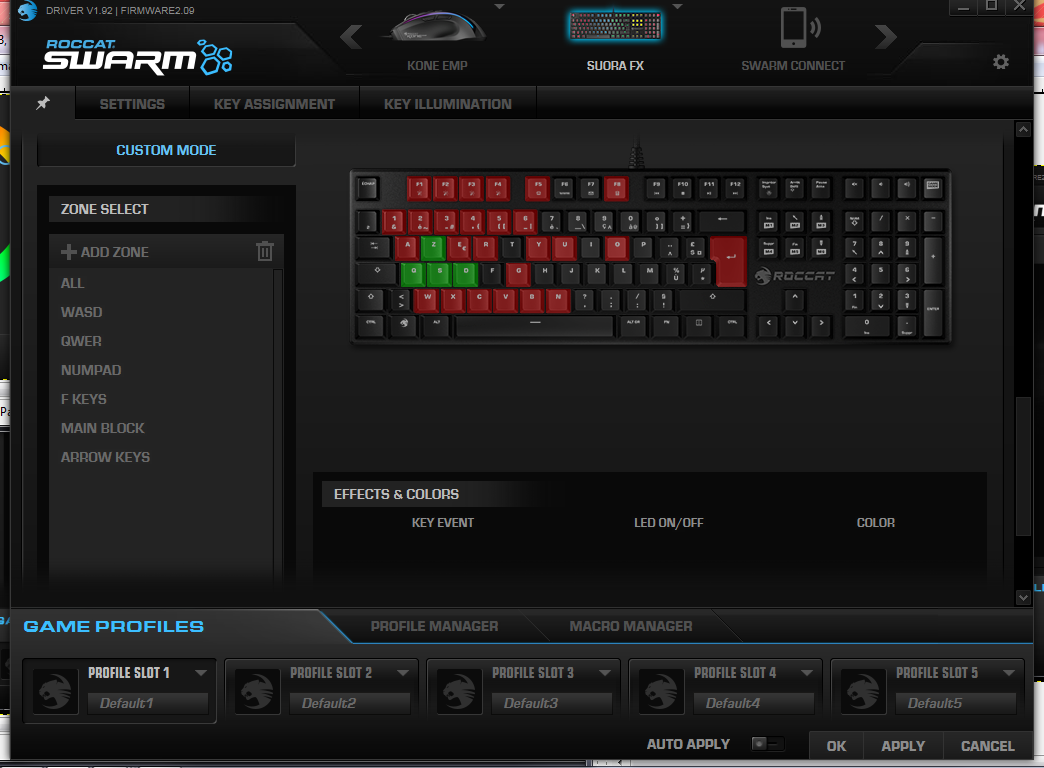Screen dimensions: 1044x768
Task: Select the right arrow key
Action: pyautogui.click(x=822, y=325)
